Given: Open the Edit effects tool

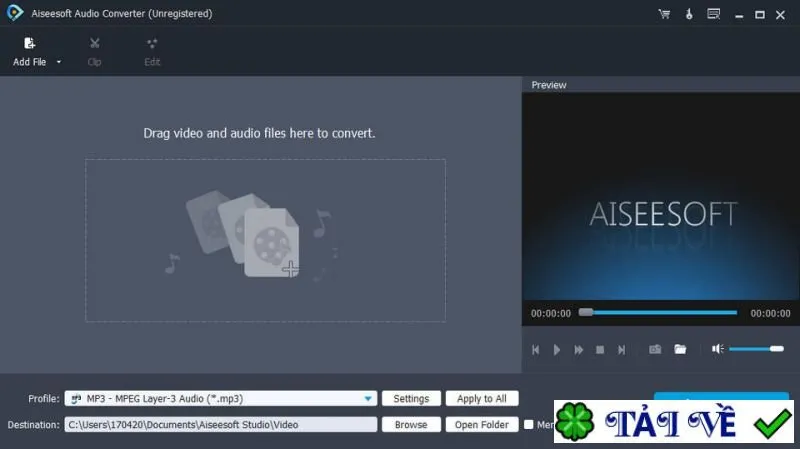Looking at the screenshot, I should pyautogui.click(x=152, y=52).
